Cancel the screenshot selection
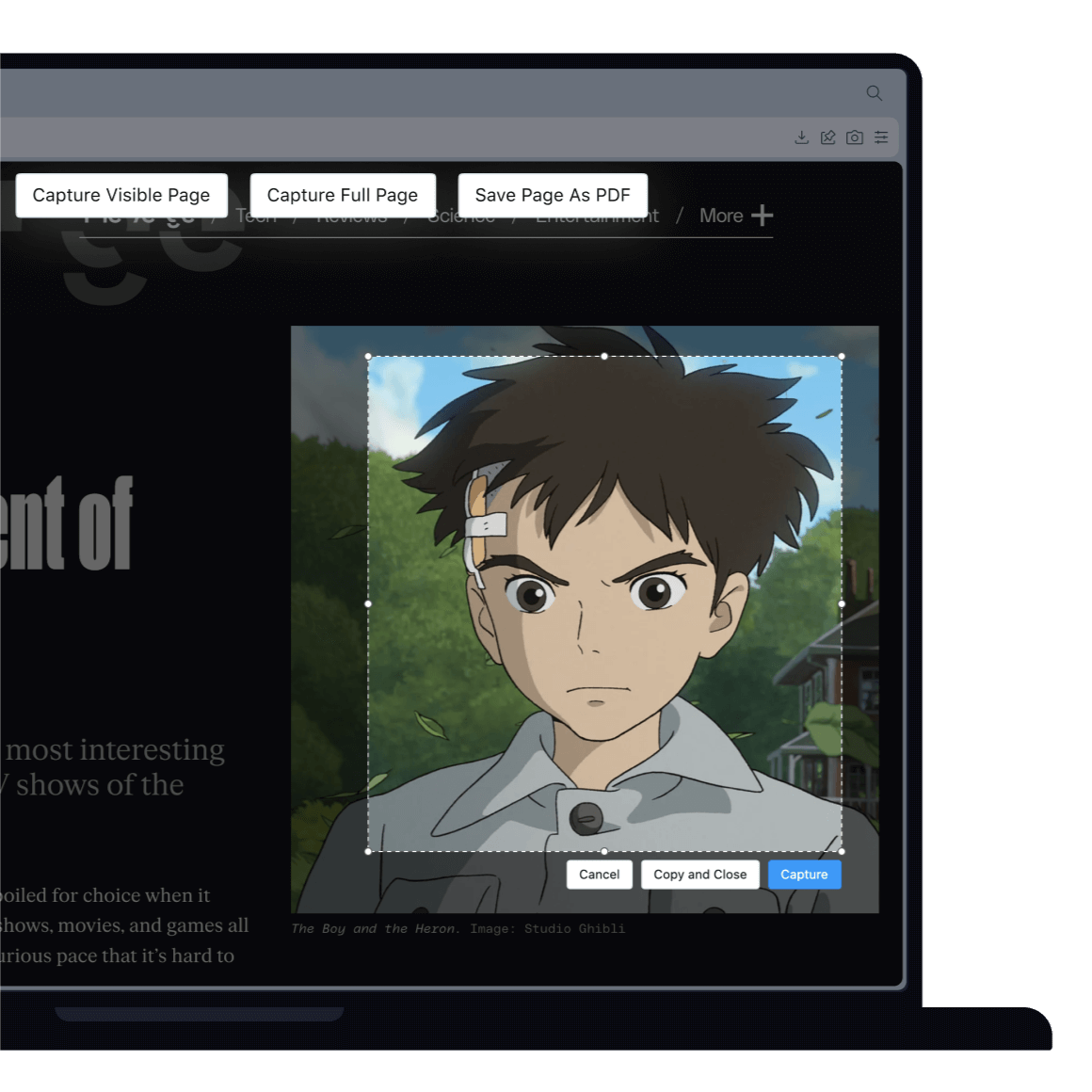 [x=599, y=875]
